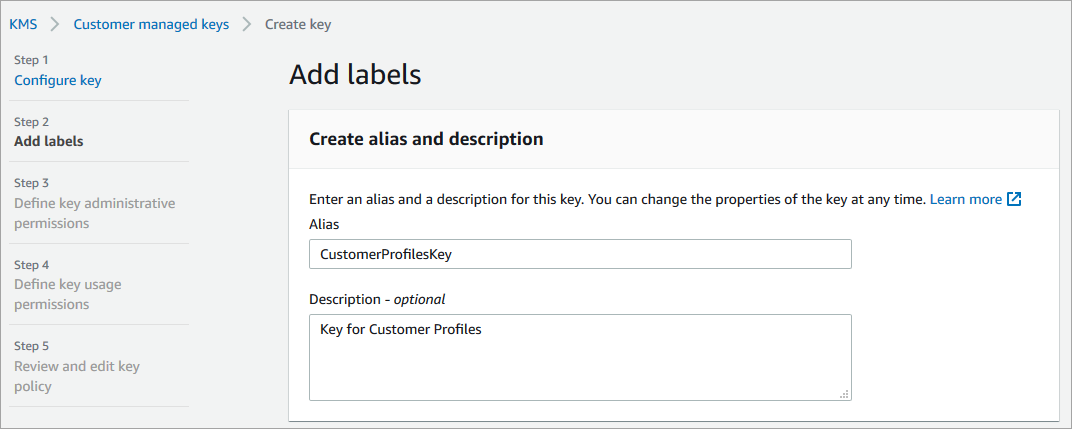This screenshot has width=1072, height=429.
Task: Click external link icon beside Learn more
Action: pos(1014,199)
